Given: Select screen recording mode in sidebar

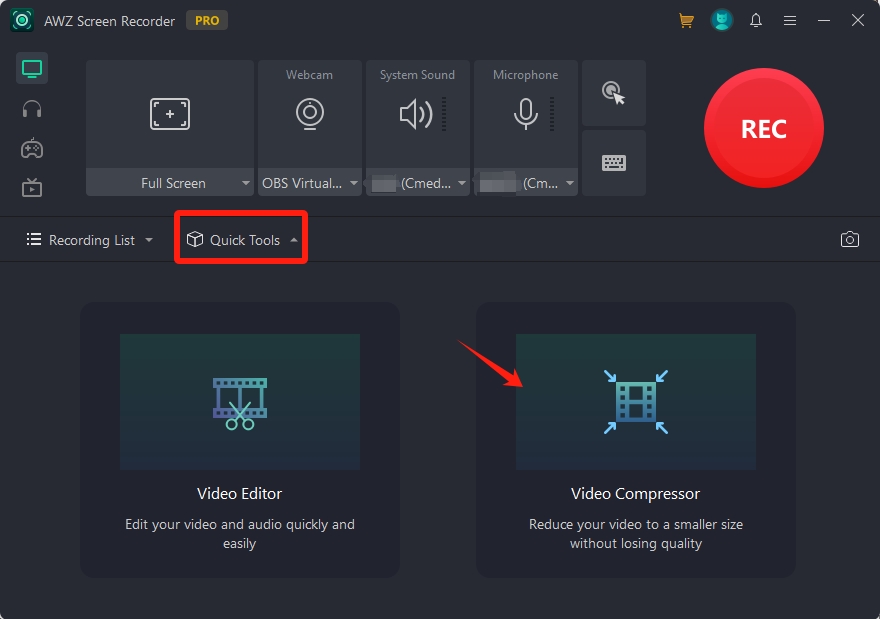Looking at the screenshot, I should coord(32,68).
